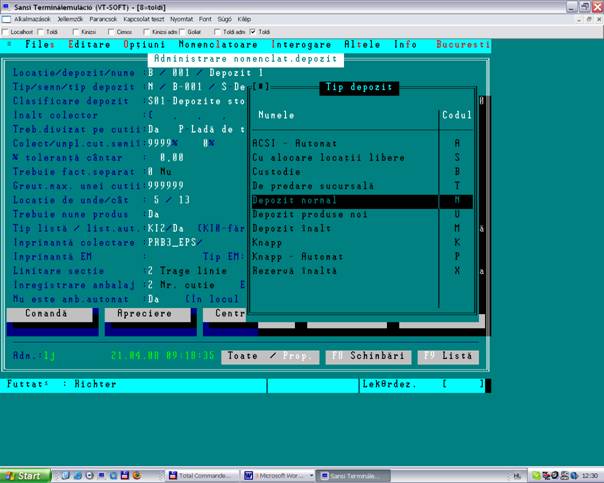The height and width of the screenshot is (483, 604).
Task: Open the Interogare menu
Action: point(301,45)
